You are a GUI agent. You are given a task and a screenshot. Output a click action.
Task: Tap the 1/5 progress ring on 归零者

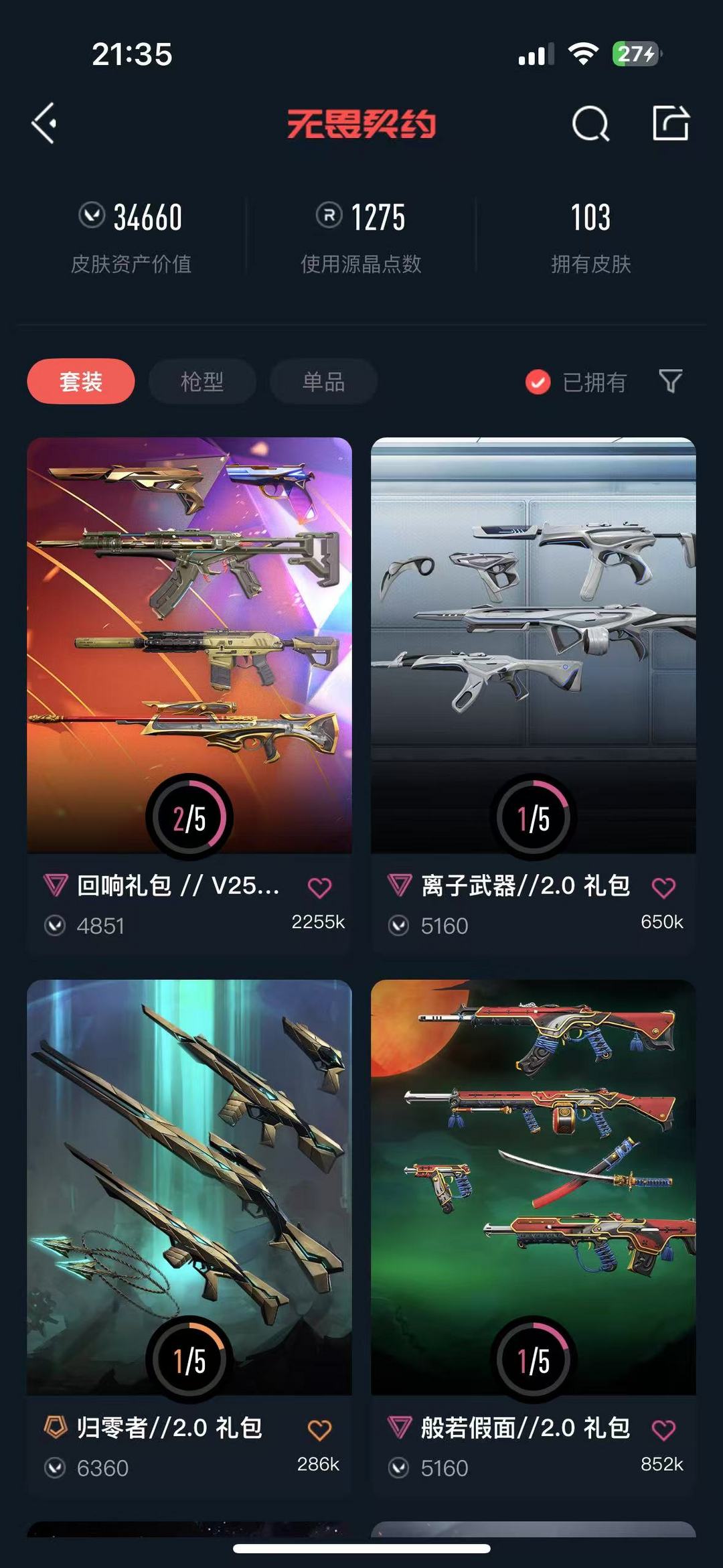[189, 1360]
